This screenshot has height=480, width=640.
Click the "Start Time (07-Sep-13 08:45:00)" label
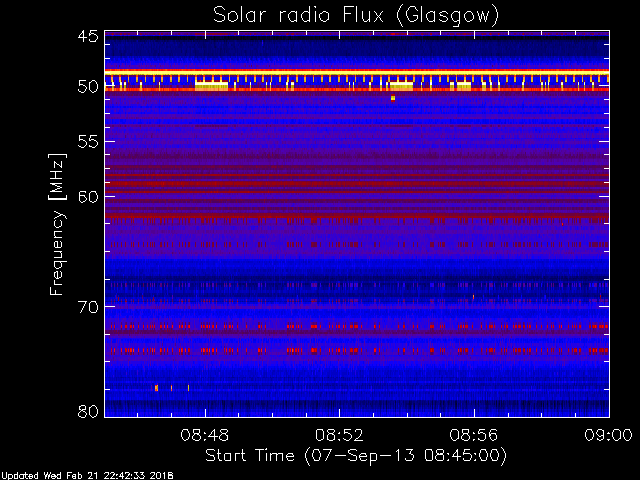(356, 456)
